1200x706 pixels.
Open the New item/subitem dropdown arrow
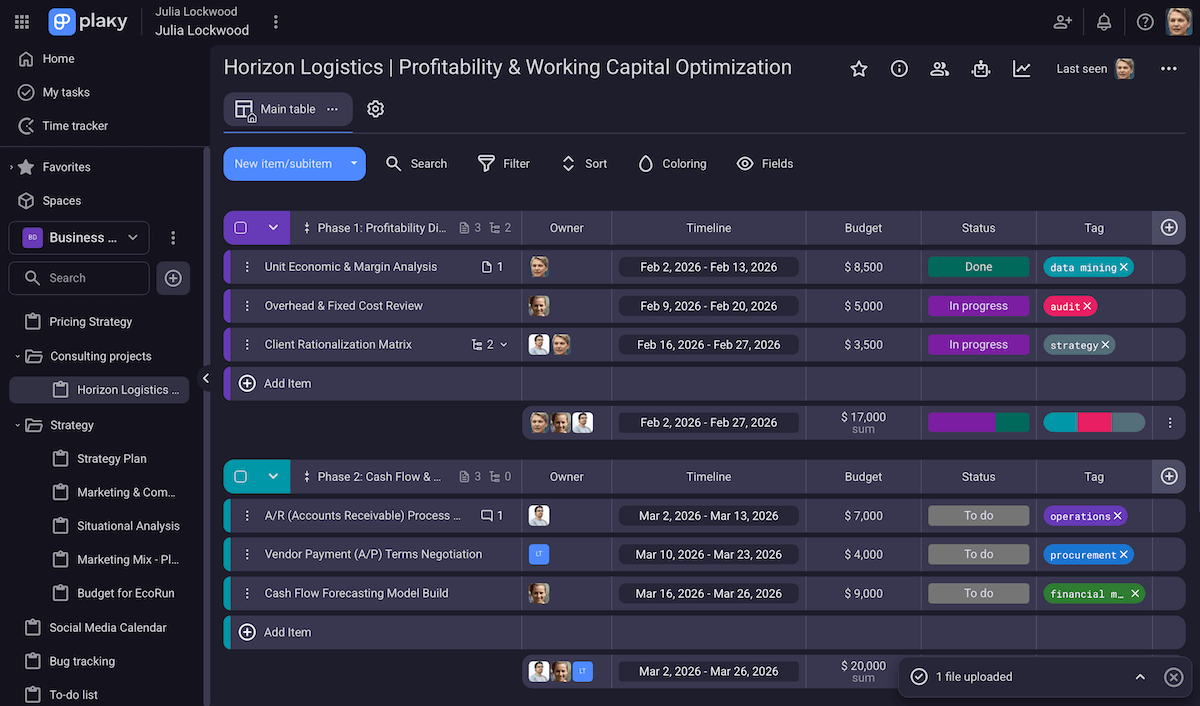coord(354,164)
